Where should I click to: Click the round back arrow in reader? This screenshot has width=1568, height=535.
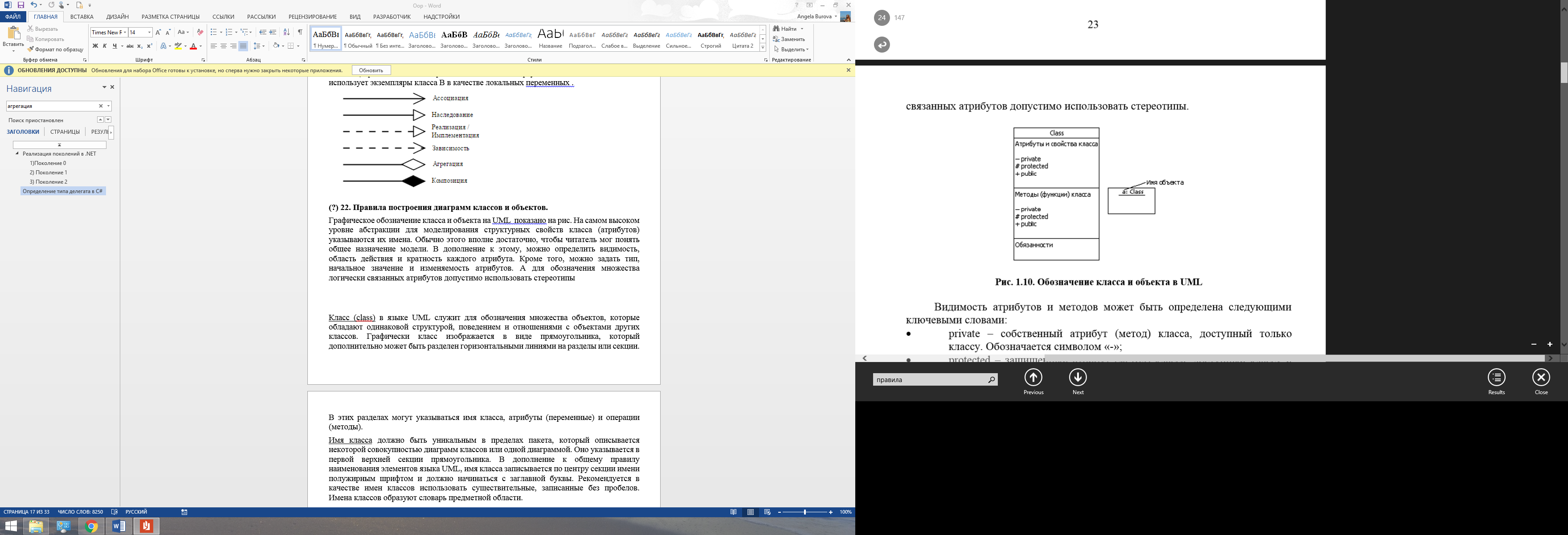(x=882, y=45)
